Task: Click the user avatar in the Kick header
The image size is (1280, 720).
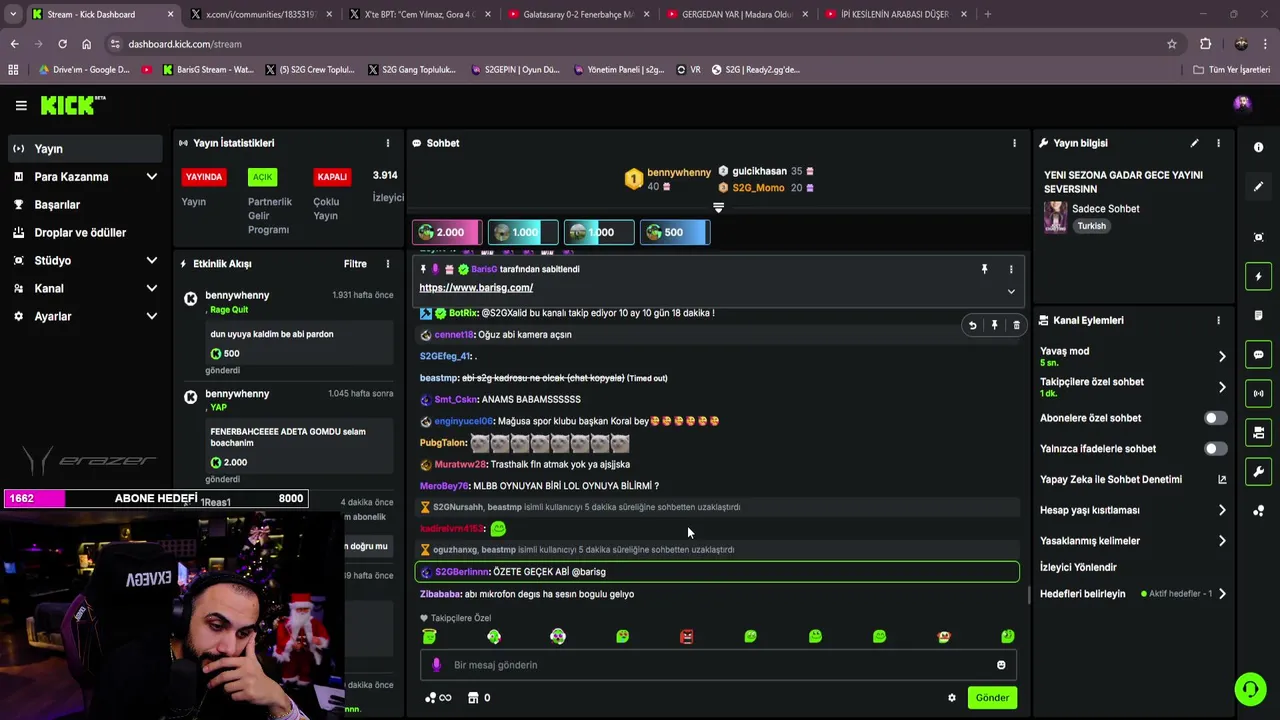Action: (x=1242, y=104)
